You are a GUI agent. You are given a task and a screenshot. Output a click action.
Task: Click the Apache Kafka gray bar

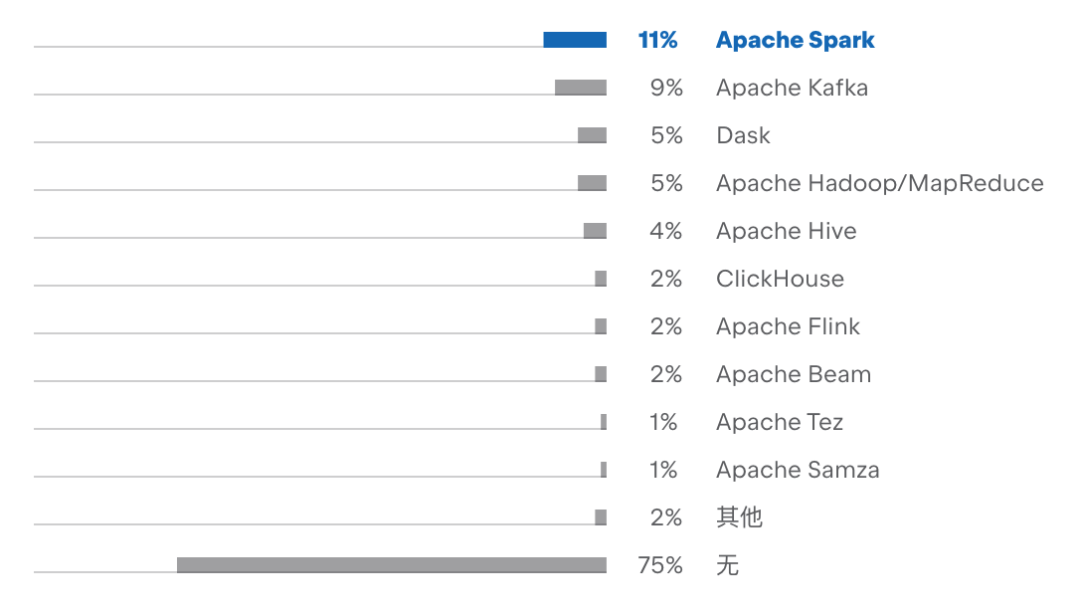(581, 87)
